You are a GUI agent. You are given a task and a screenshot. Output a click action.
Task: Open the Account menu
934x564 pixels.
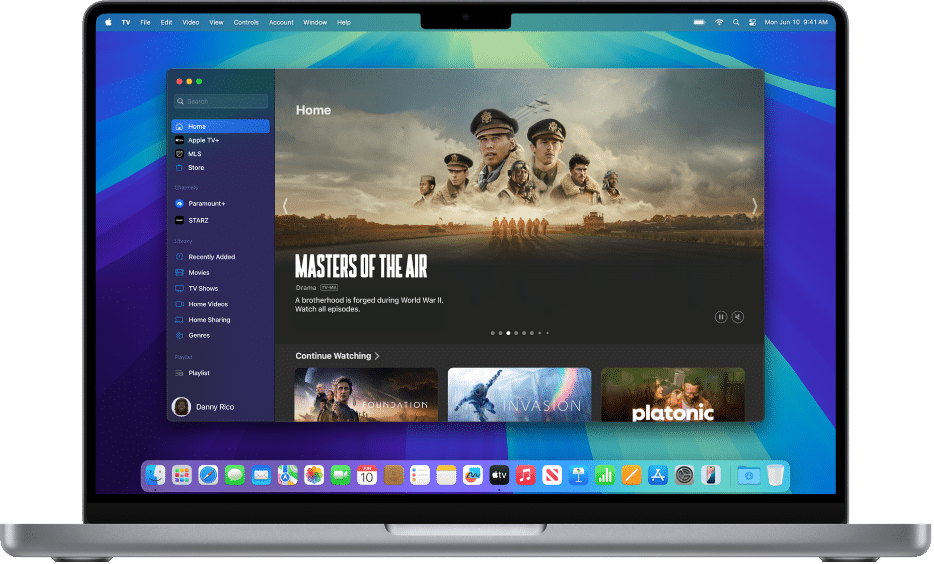click(x=281, y=22)
